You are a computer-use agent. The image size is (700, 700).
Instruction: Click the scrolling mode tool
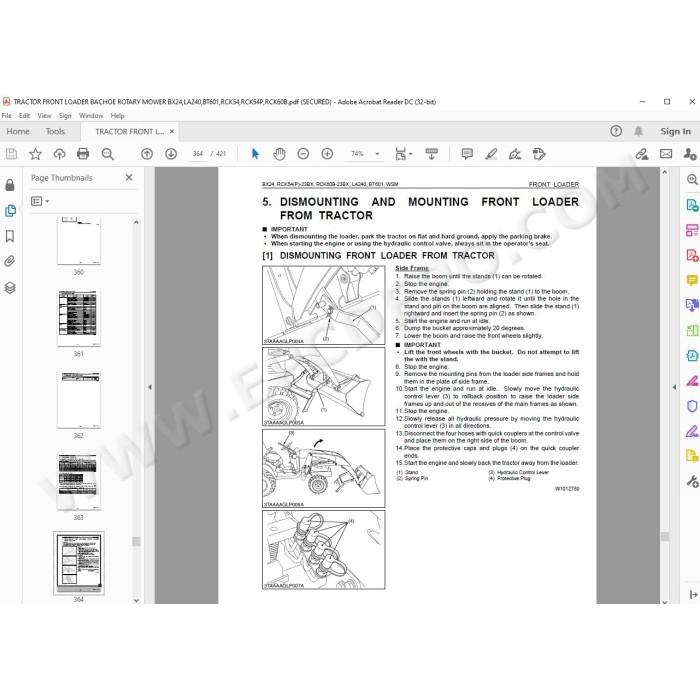[x=431, y=154]
